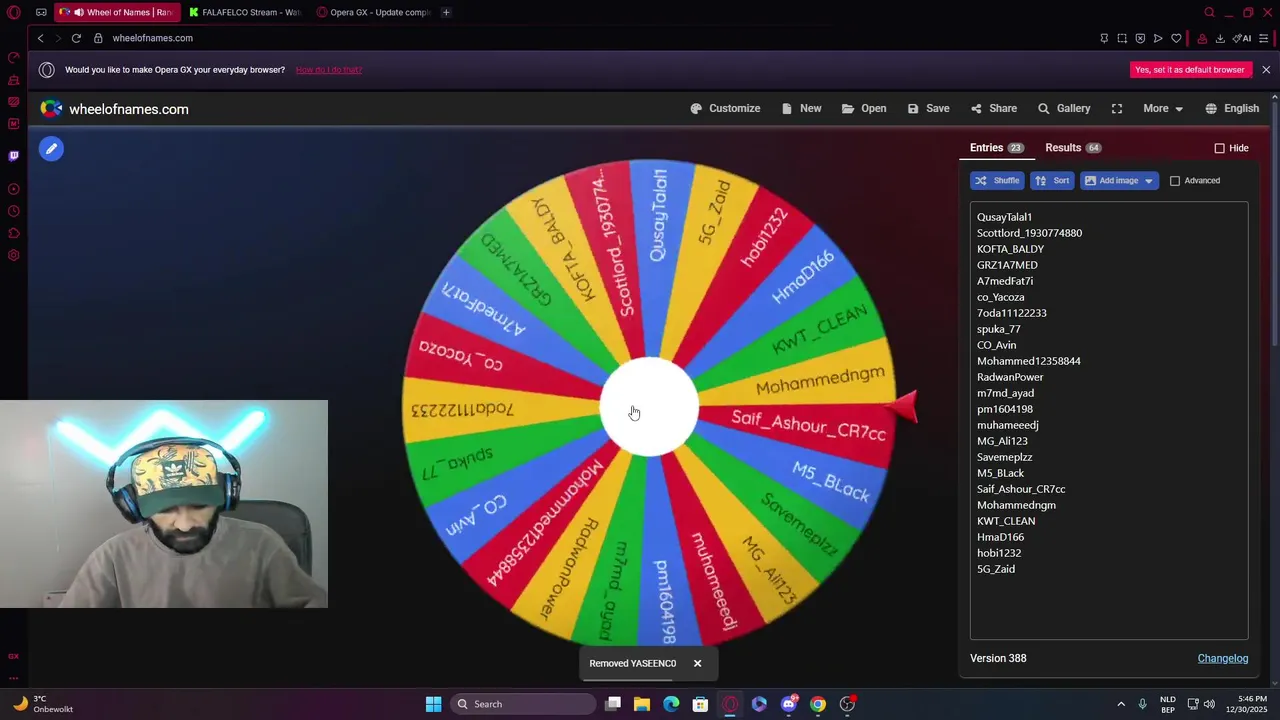Switch to the Entries tab
This screenshot has height=720, width=1280.
(x=996, y=148)
